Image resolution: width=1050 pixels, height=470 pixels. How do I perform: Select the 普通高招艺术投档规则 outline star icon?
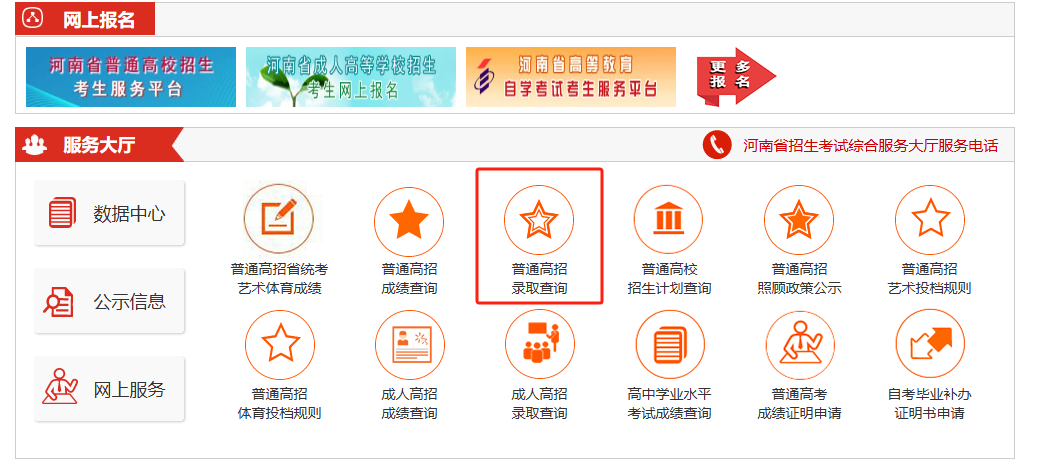pyautogui.click(x=930, y=220)
